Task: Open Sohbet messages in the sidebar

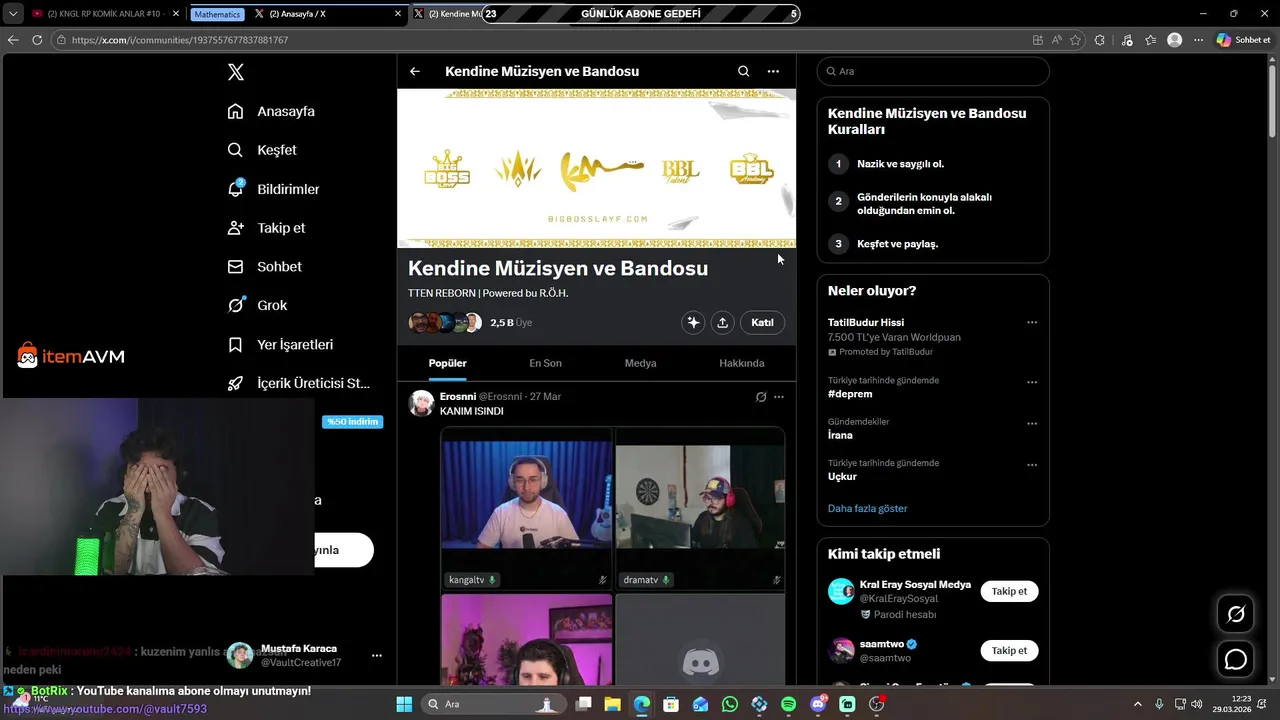Action: [264, 267]
